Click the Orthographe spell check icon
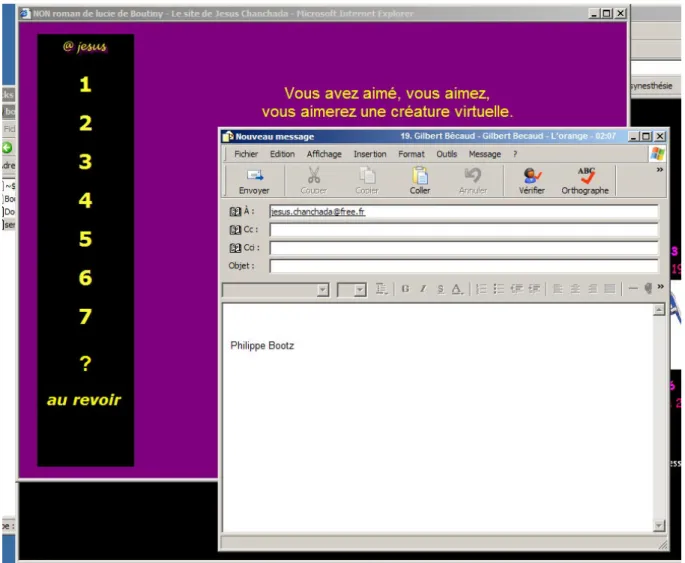Image resolution: width=685 pixels, height=563 pixels. coord(585,176)
